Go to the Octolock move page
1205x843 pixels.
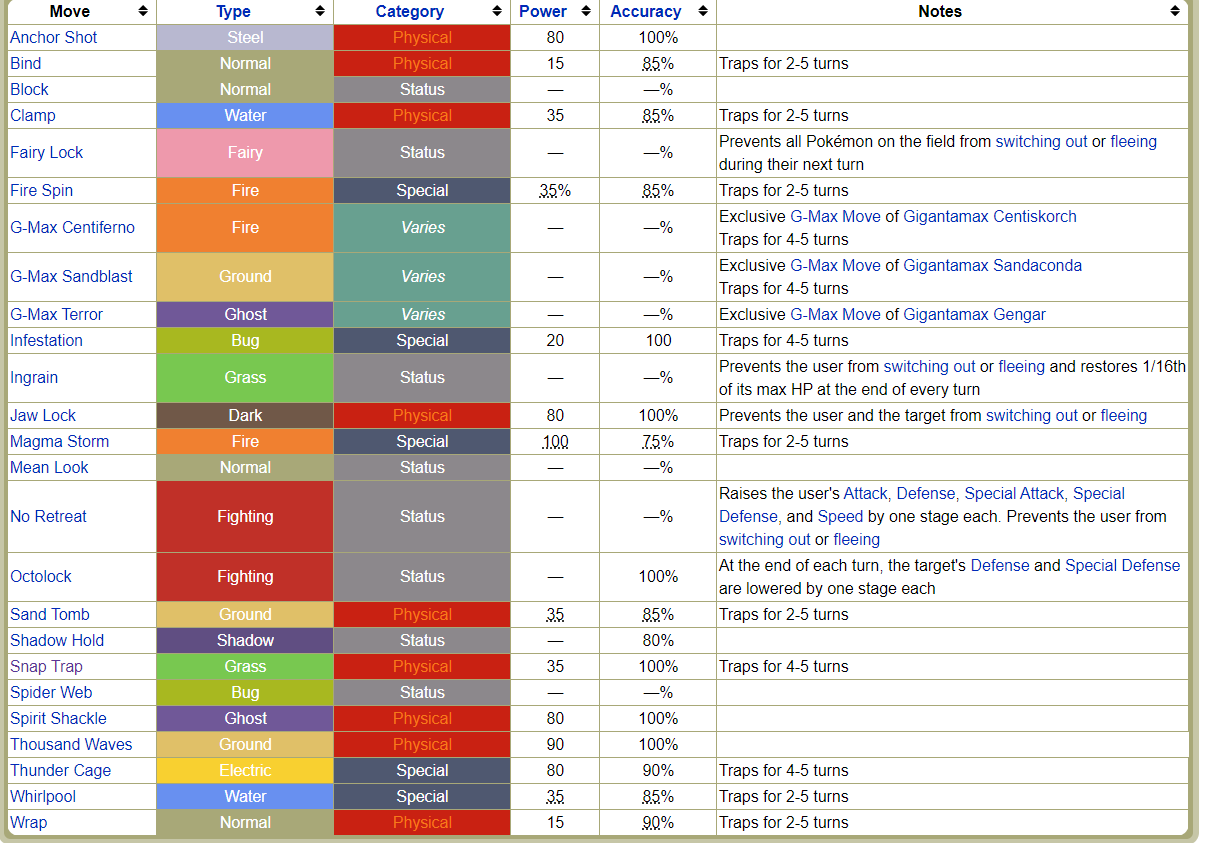(41, 576)
